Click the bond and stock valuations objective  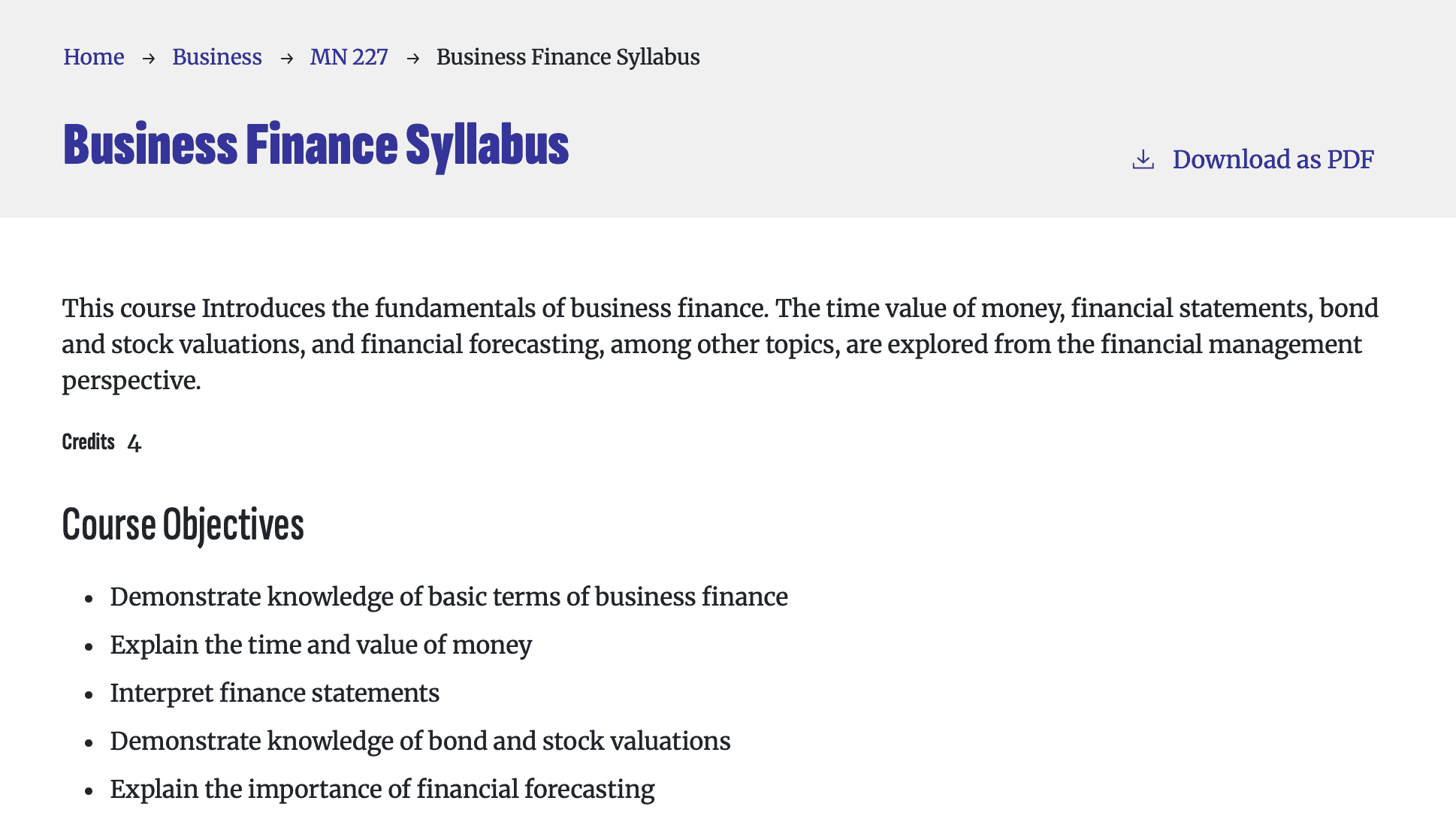point(420,741)
